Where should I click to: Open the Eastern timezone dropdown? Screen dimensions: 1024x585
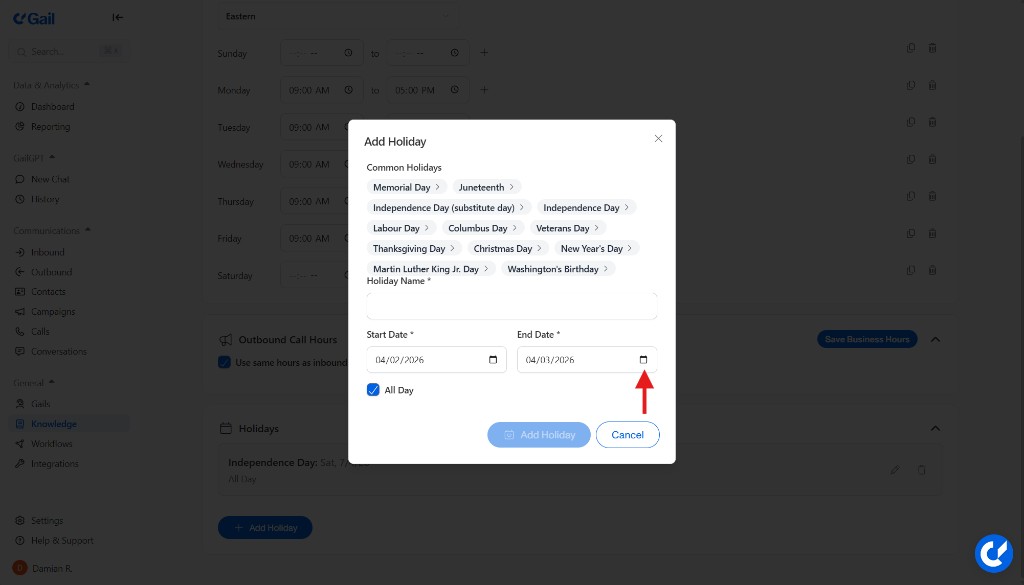pyautogui.click(x=338, y=16)
